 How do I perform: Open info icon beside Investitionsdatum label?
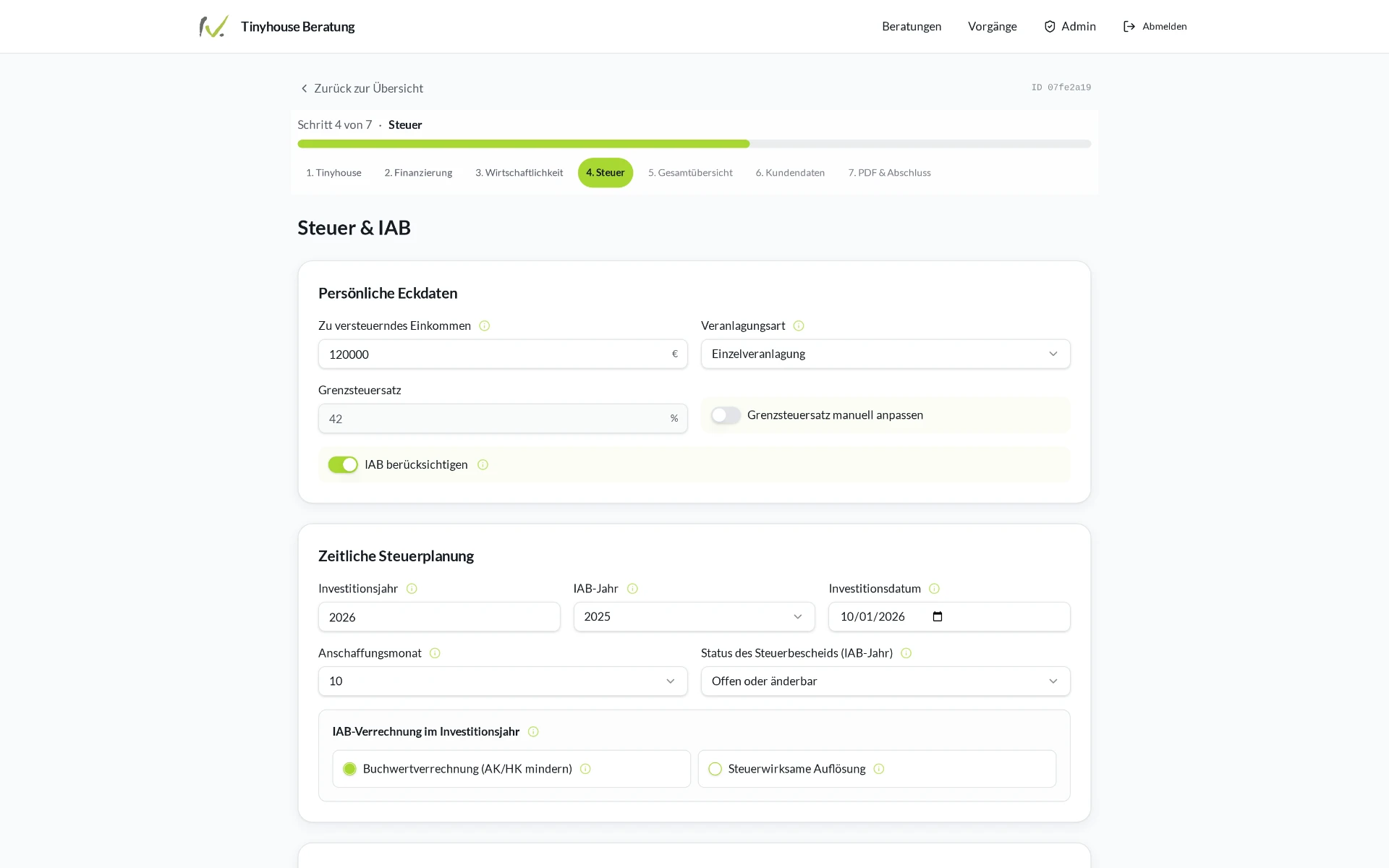[x=934, y=588]
